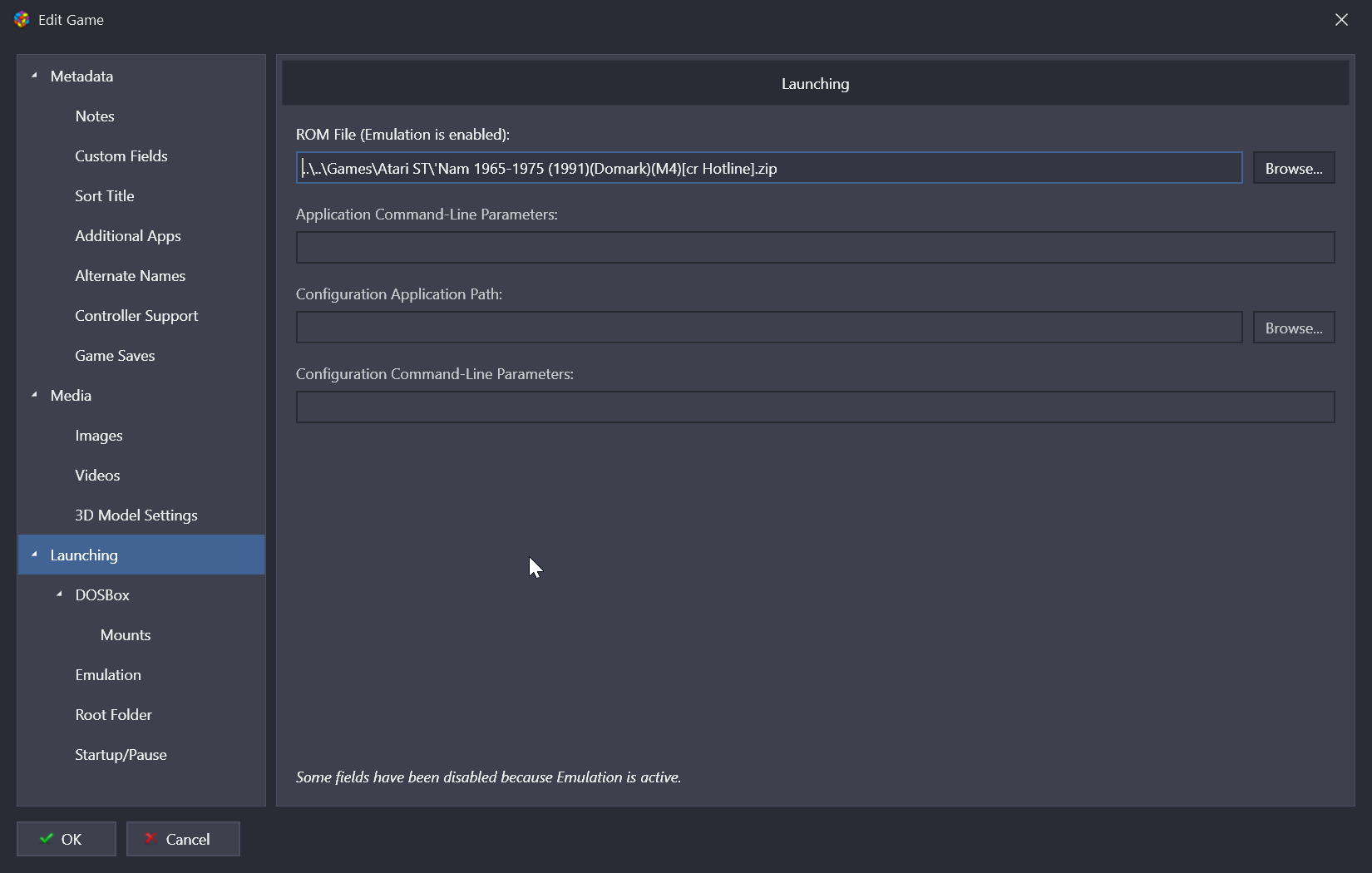Browse for the ROM file
The height and width of the screenshot is (873, 1372).
pos(1293,168)
